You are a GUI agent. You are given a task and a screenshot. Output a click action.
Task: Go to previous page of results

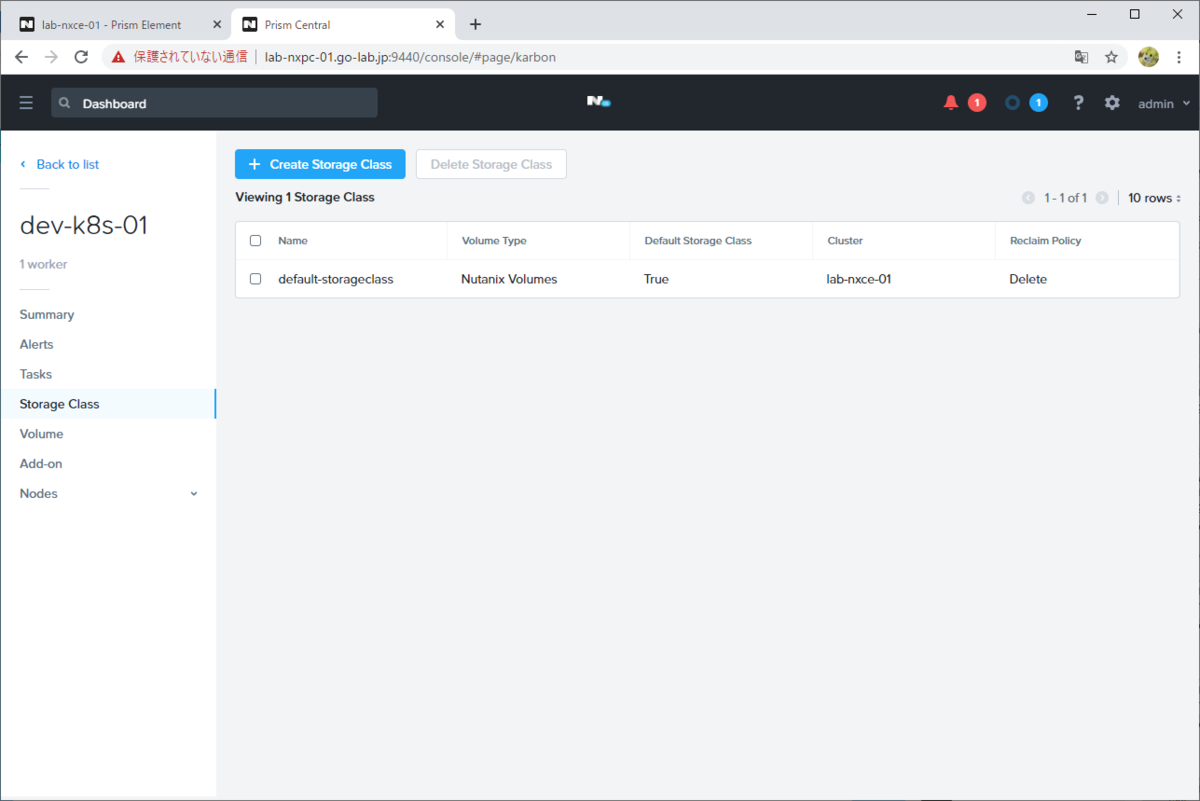[1028, 198]
